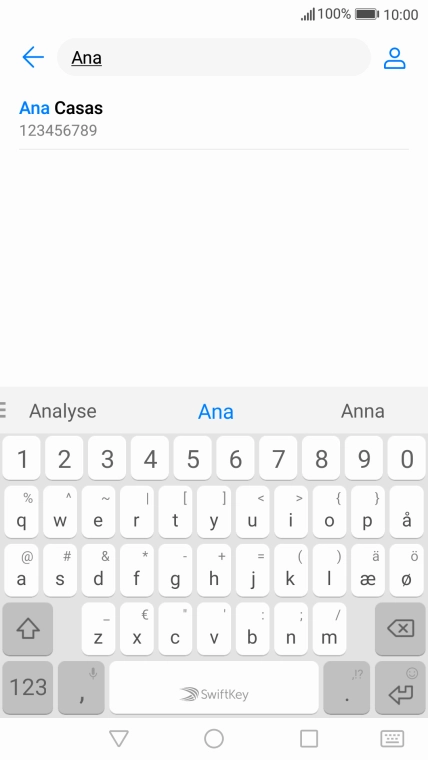The image size is (428, 760).
Task: Tap the keyboard switcher icon
Action: tap(392, 739)
